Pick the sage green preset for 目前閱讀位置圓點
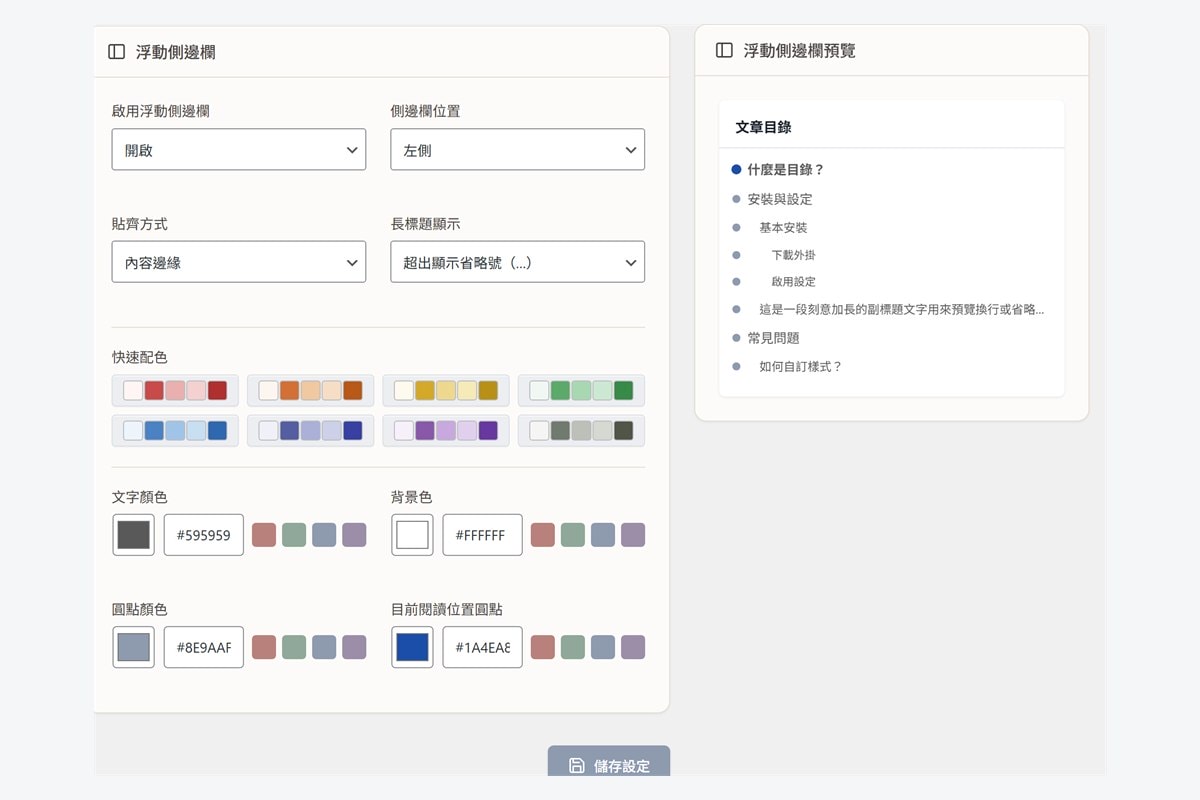The image size is (1200, 800). pos(573,647)
